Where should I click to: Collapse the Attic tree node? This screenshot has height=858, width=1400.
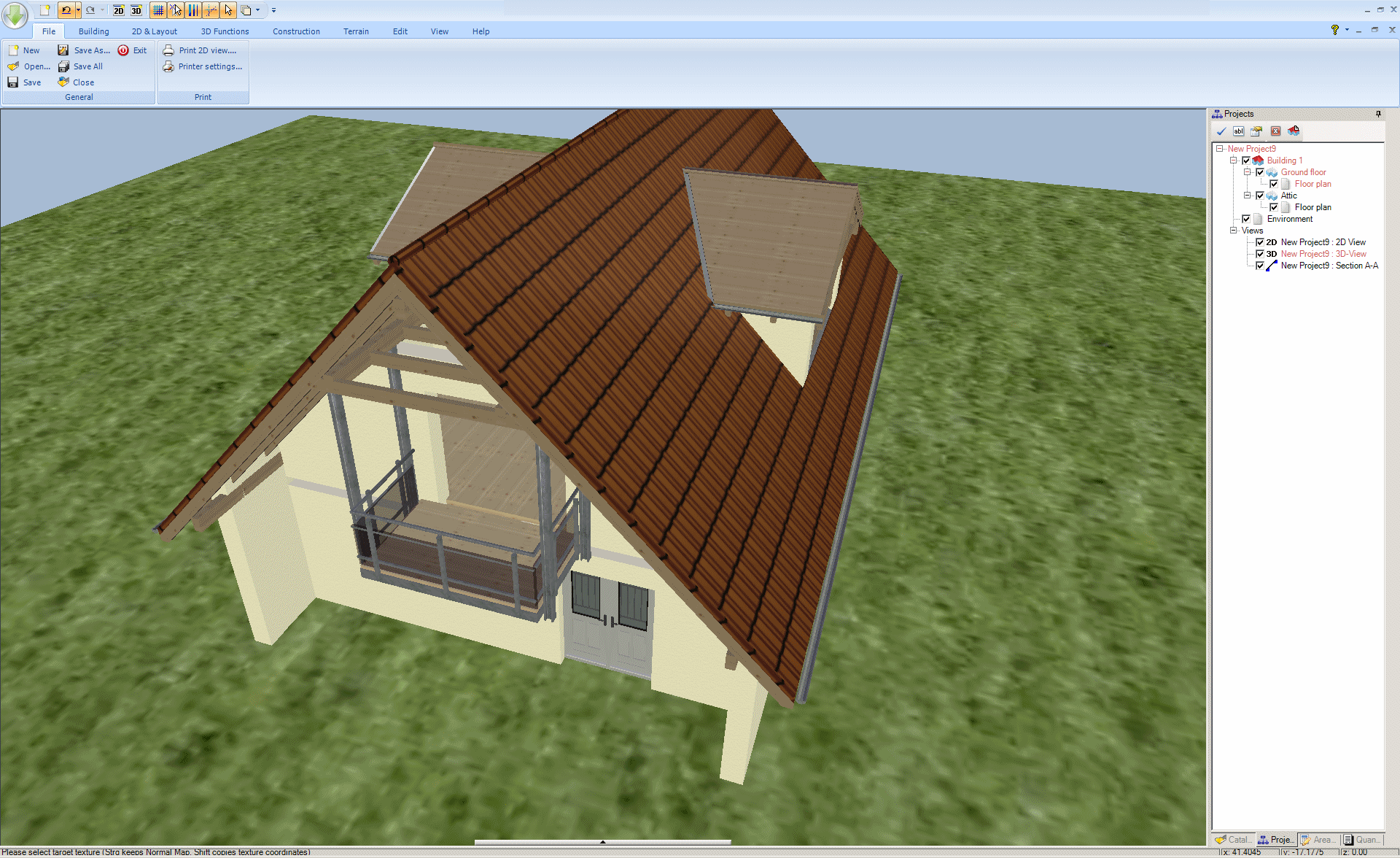(1248, 196)
